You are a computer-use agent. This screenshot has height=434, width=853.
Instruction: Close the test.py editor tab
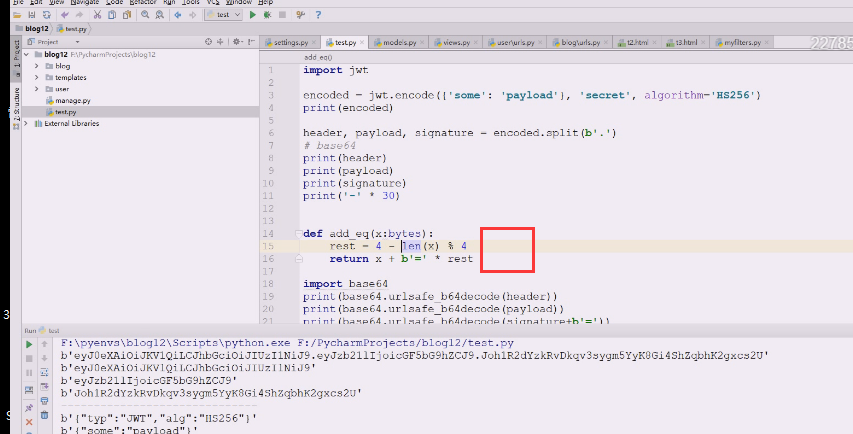(362, 42)
